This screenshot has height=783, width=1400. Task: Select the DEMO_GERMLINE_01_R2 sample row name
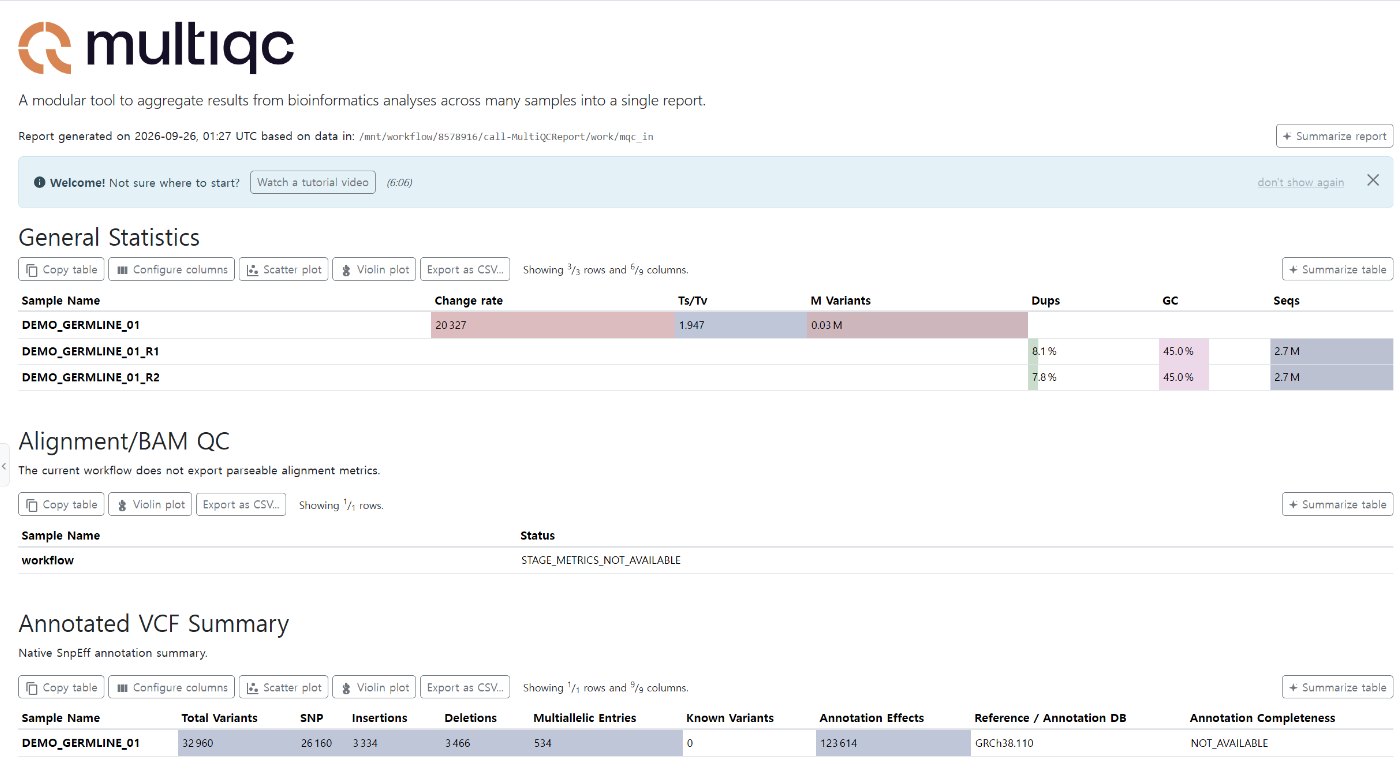tap(90, 378)
